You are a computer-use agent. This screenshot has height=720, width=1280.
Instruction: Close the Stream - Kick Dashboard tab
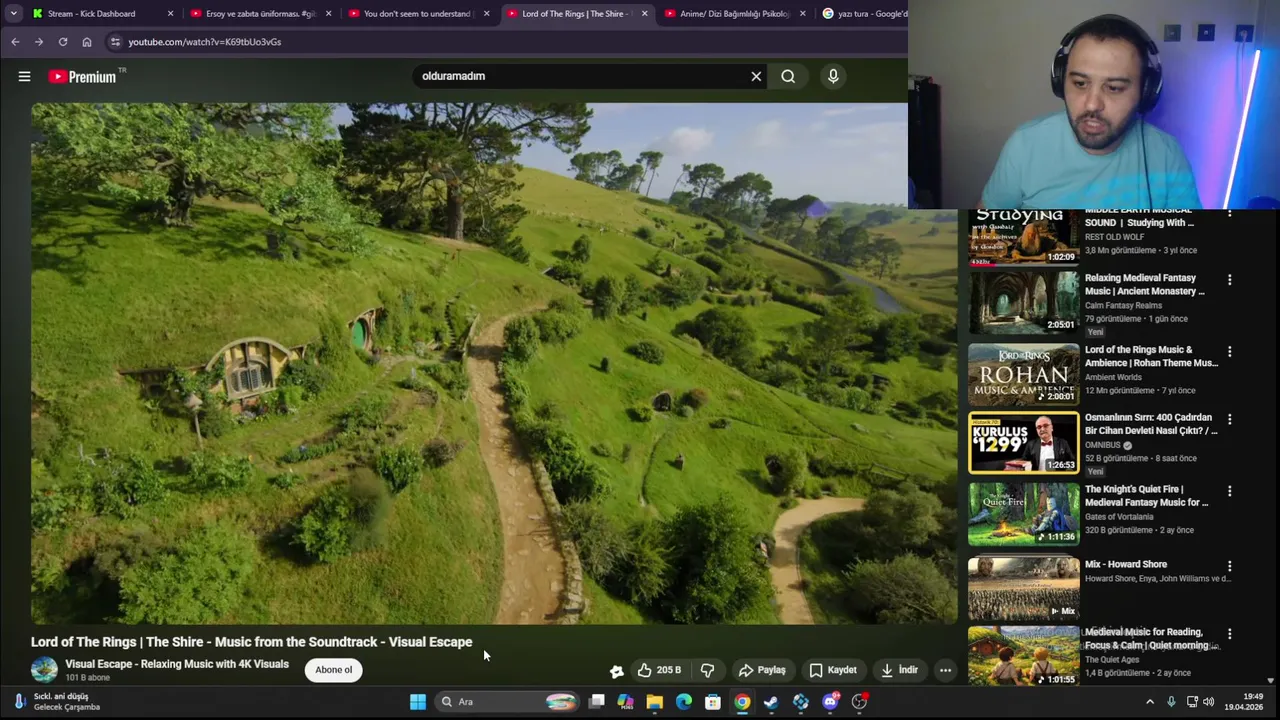170,14
